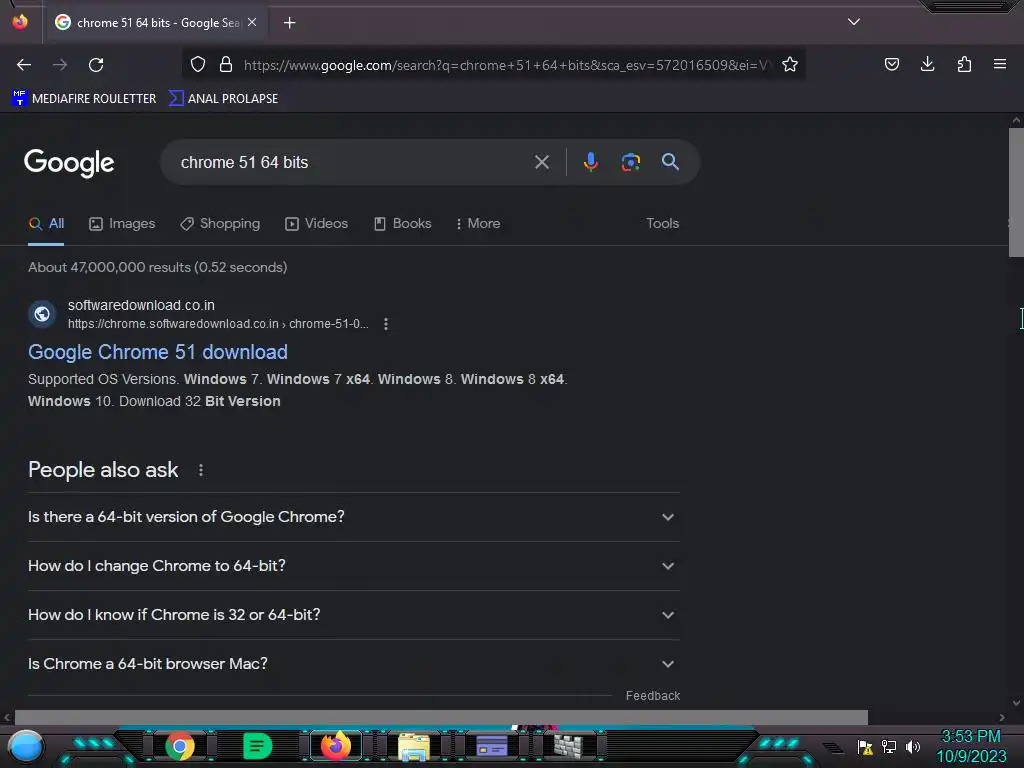Click the softwaredownload.co.in site favicon
1024x768 pixels.
pyautogui.click(x=42, y=314)
